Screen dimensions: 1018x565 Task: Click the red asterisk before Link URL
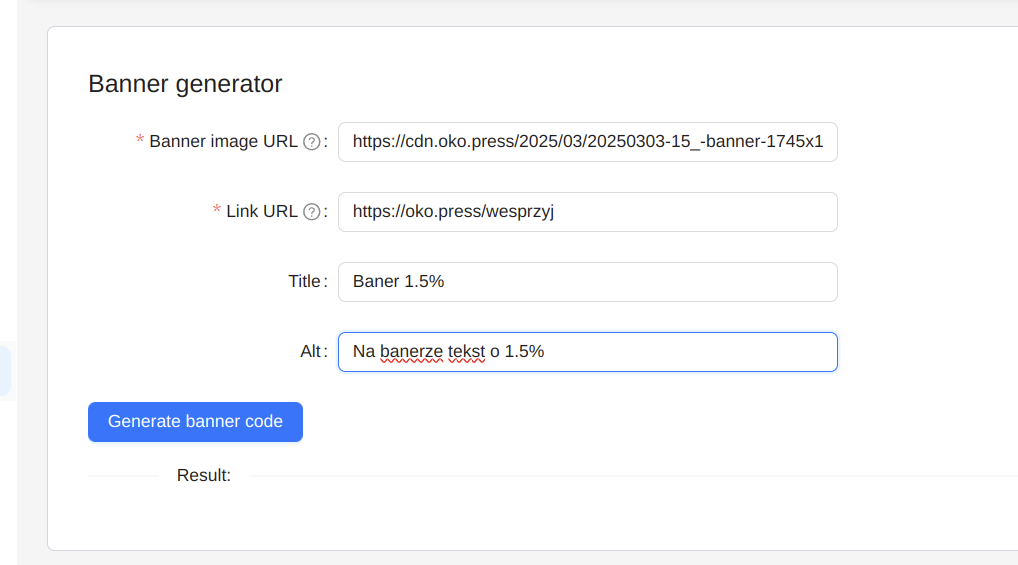click(217, 212)
